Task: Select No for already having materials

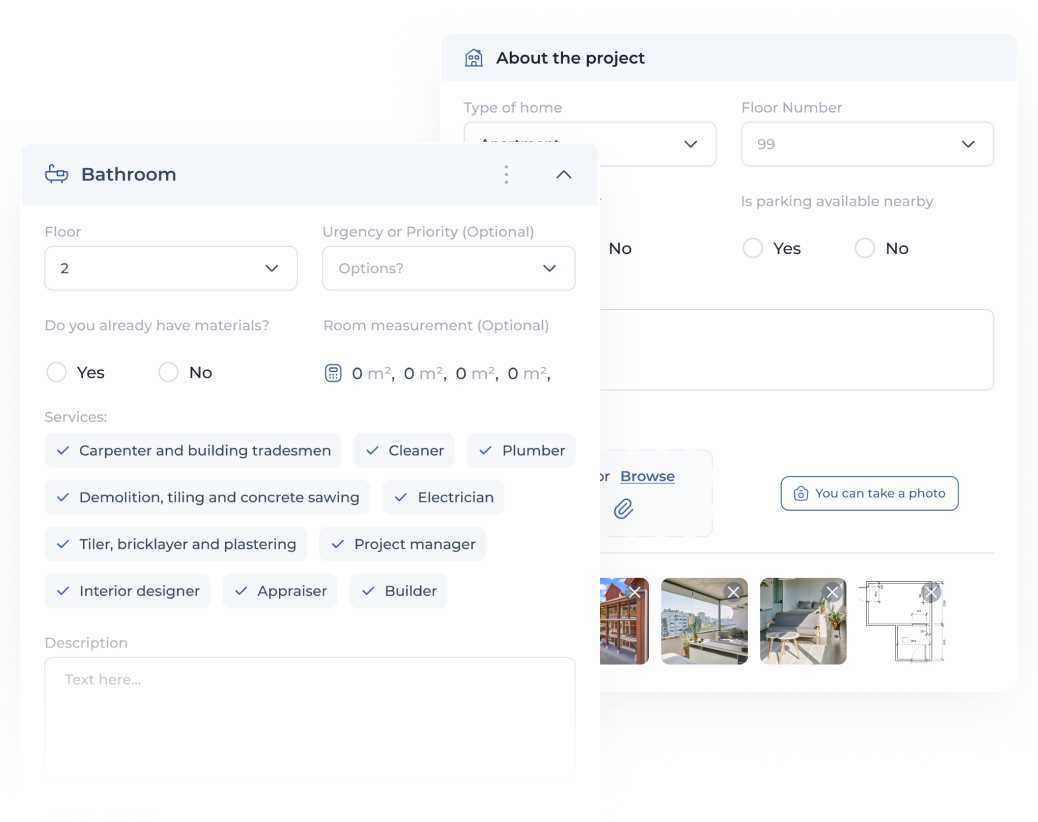Action: (168, 372)
